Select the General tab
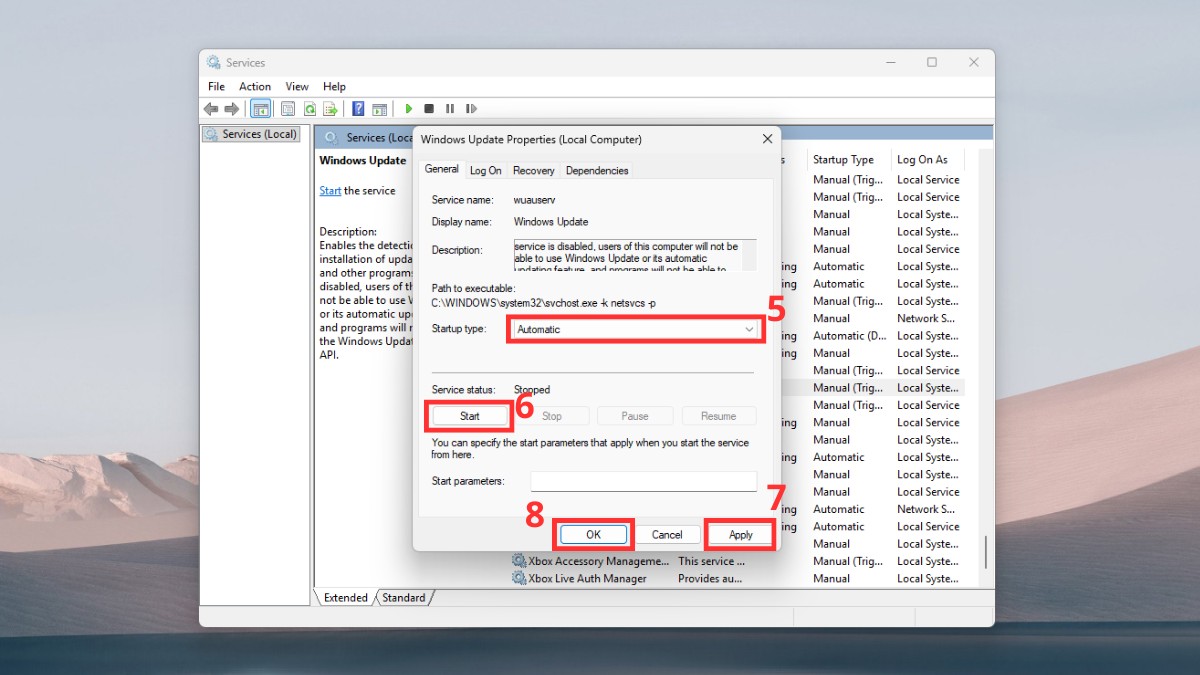This screenshot has width=1200, height=675. pyautogui.click(x=442, y=169)
